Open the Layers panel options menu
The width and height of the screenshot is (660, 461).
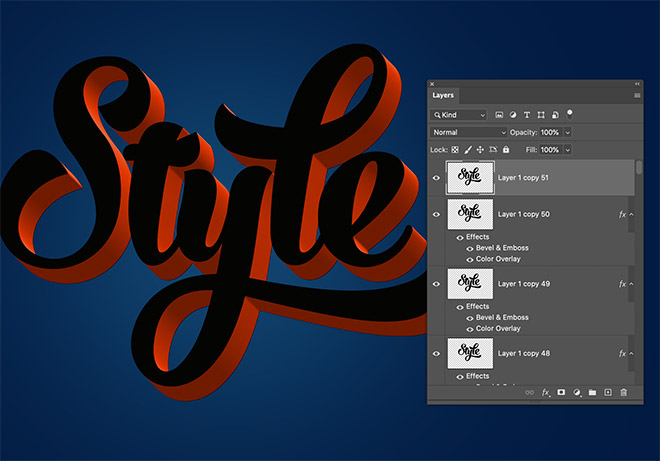tap(637, 95)
